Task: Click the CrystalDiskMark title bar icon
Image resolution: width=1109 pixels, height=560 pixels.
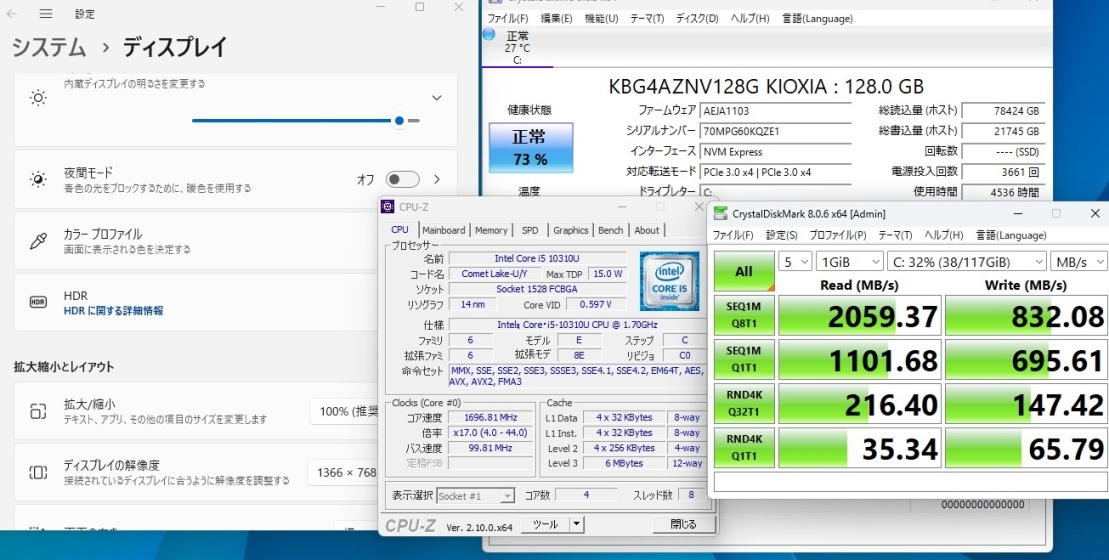Action: (x=720, y=214)
